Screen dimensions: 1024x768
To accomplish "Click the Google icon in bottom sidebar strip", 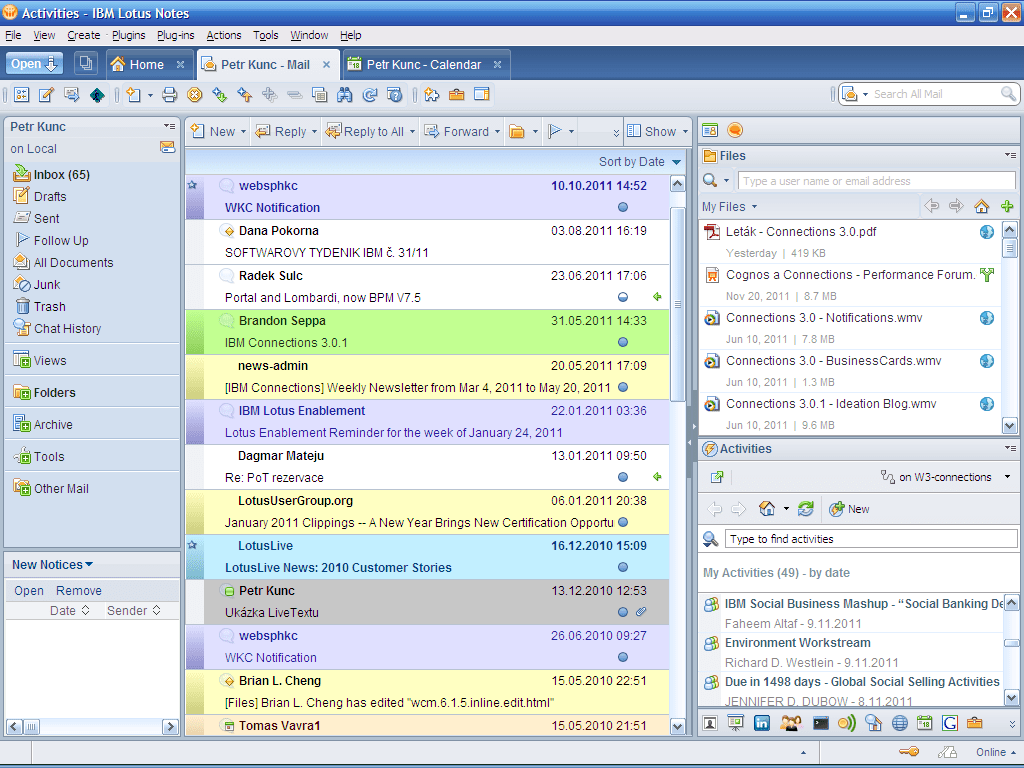I will coord(950,723).
